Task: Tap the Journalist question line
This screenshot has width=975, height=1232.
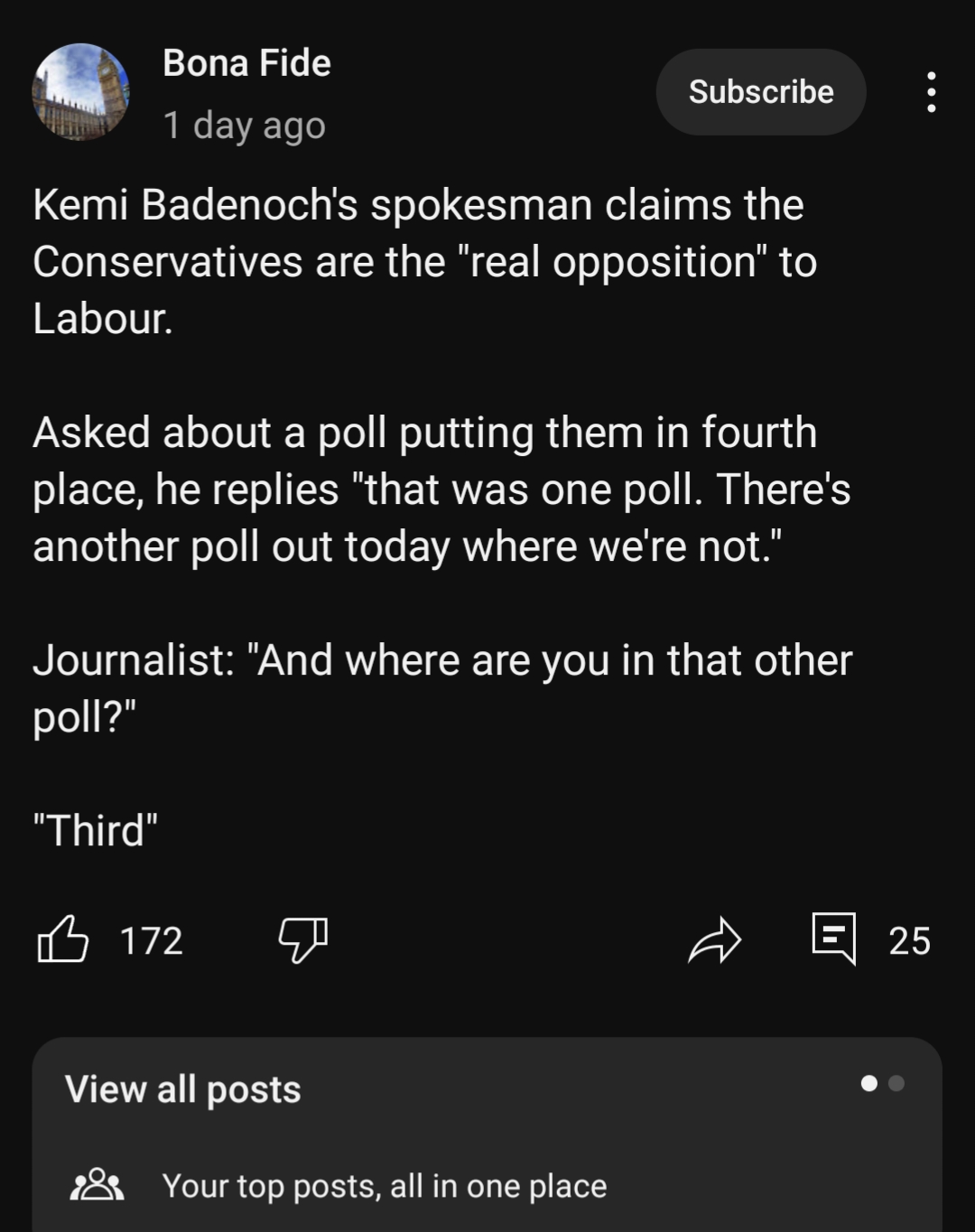Action: (442, 687)
